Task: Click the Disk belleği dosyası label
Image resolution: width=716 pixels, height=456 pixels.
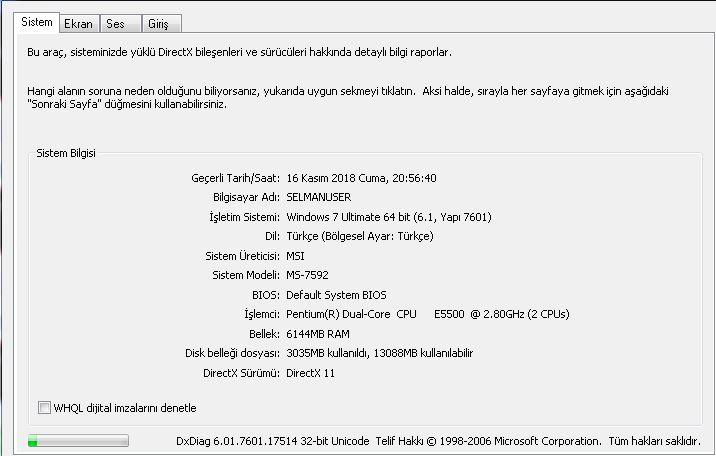Action: [x=232, y=353]
